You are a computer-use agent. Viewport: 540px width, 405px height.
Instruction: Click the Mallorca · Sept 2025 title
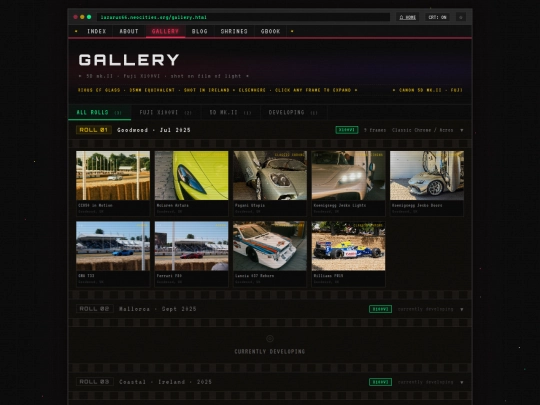tap(158, 309)
